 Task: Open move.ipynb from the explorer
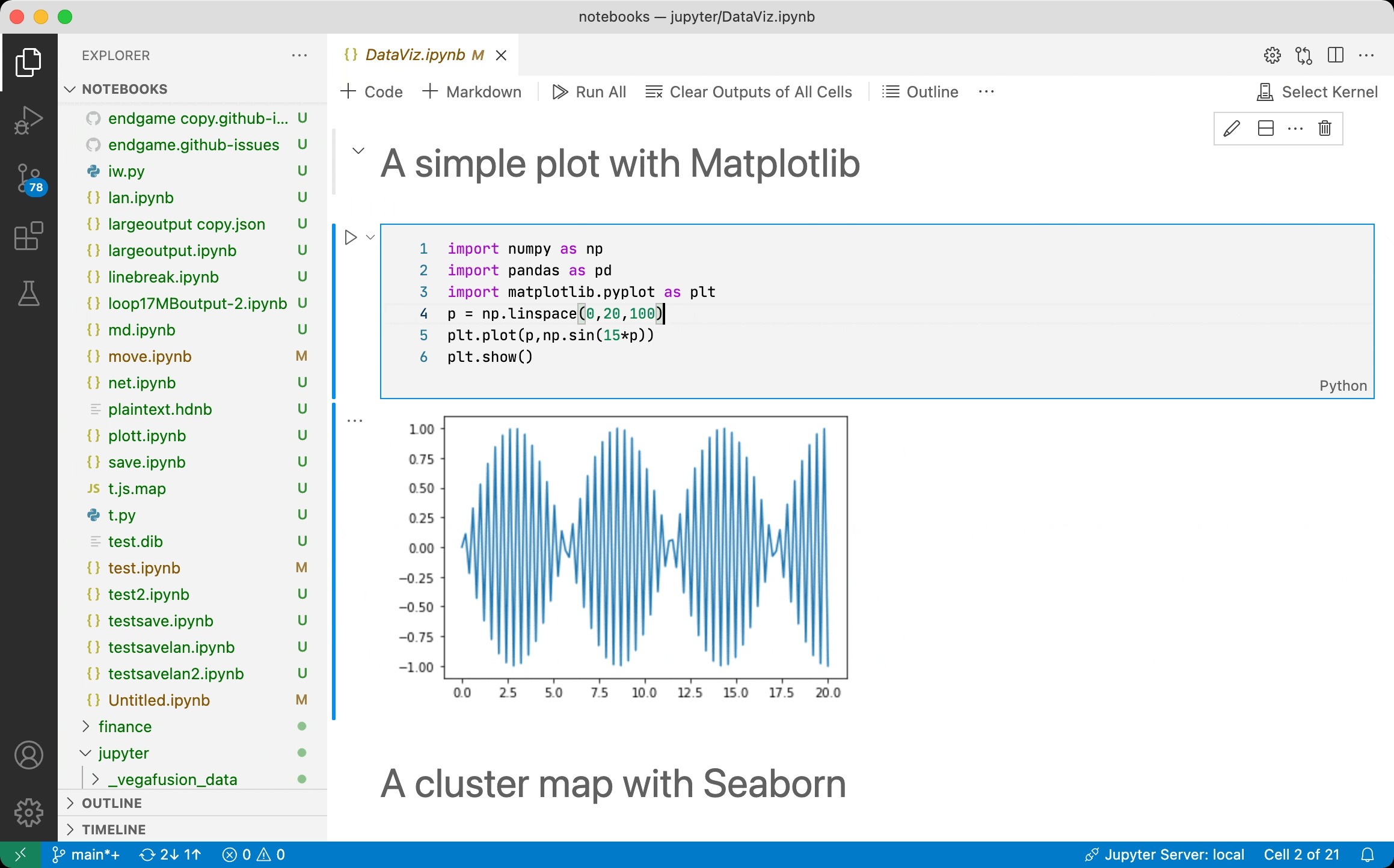click(x=150, y=356)
